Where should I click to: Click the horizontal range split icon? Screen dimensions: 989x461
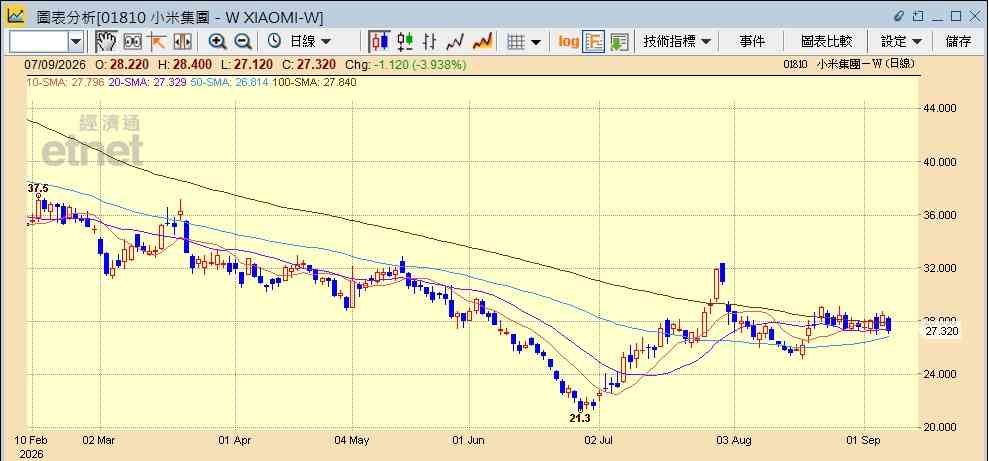coord(182,42)
